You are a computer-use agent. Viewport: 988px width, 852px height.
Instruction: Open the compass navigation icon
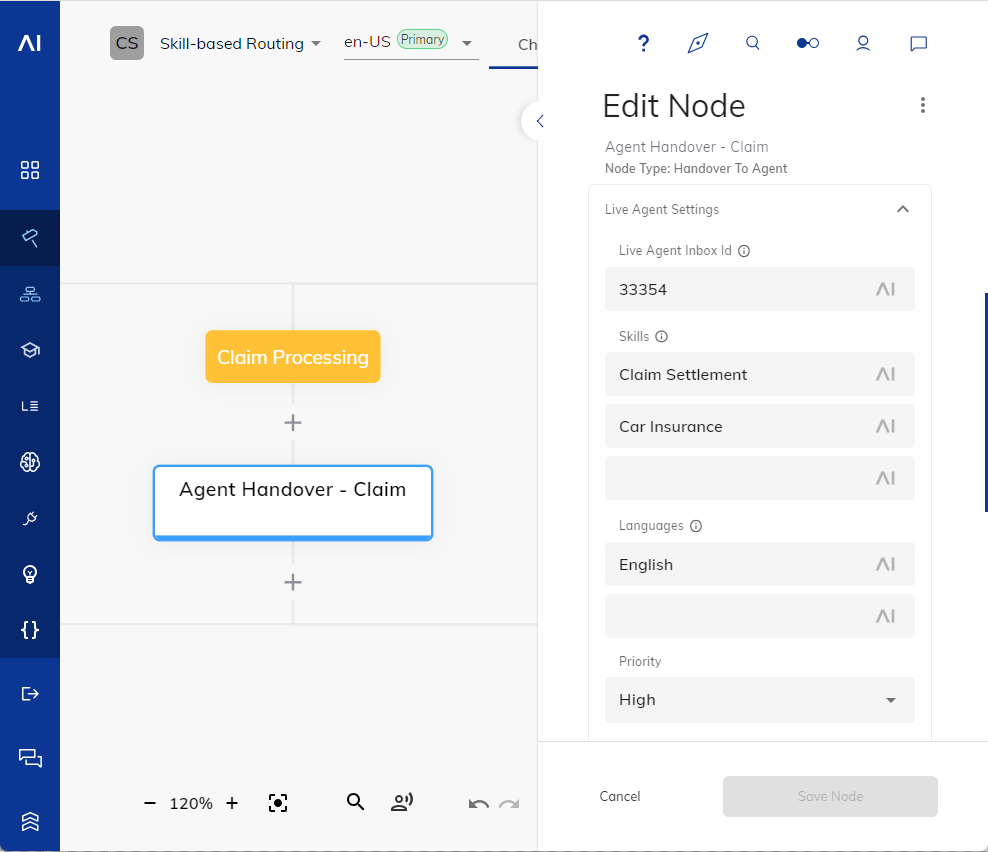pos(698,43)
